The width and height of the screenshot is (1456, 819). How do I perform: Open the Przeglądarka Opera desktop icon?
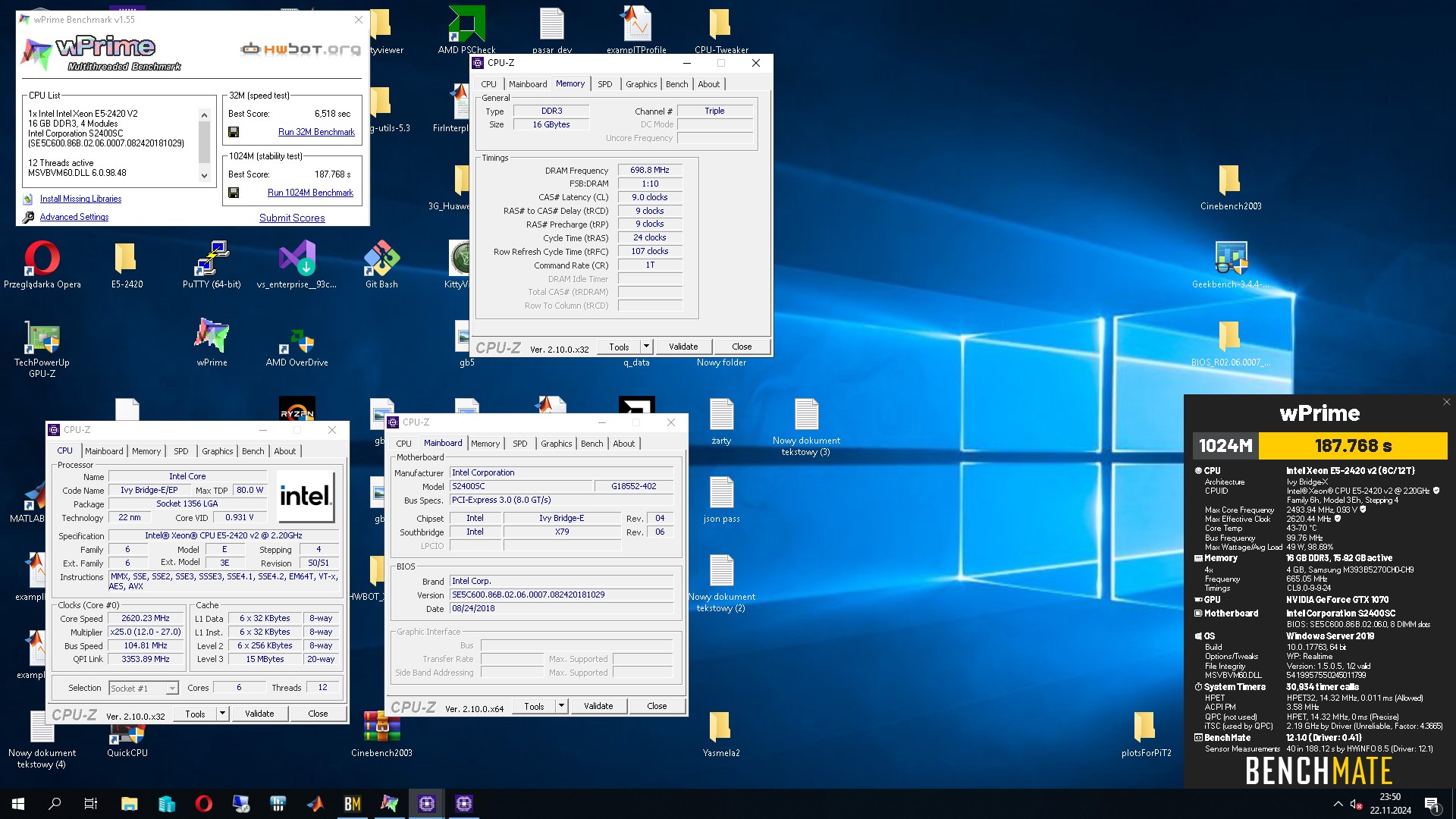pyautogui.click(x=42, y=265)
